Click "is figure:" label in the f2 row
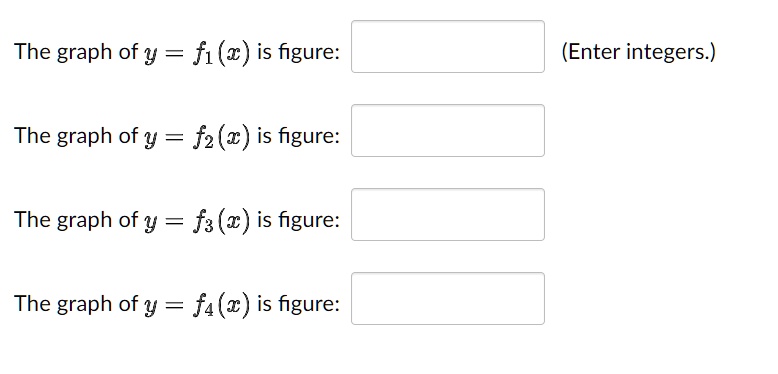 click(x=298, y=135)
